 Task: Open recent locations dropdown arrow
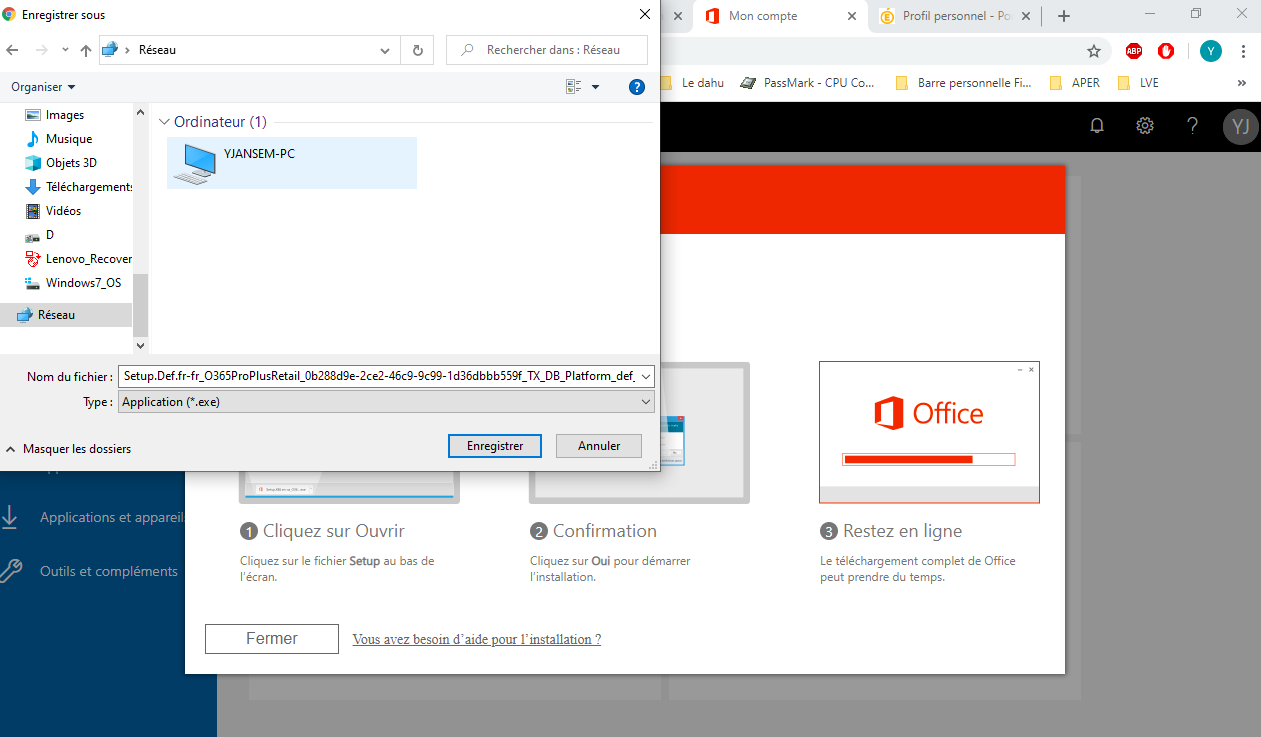point(66,50)
